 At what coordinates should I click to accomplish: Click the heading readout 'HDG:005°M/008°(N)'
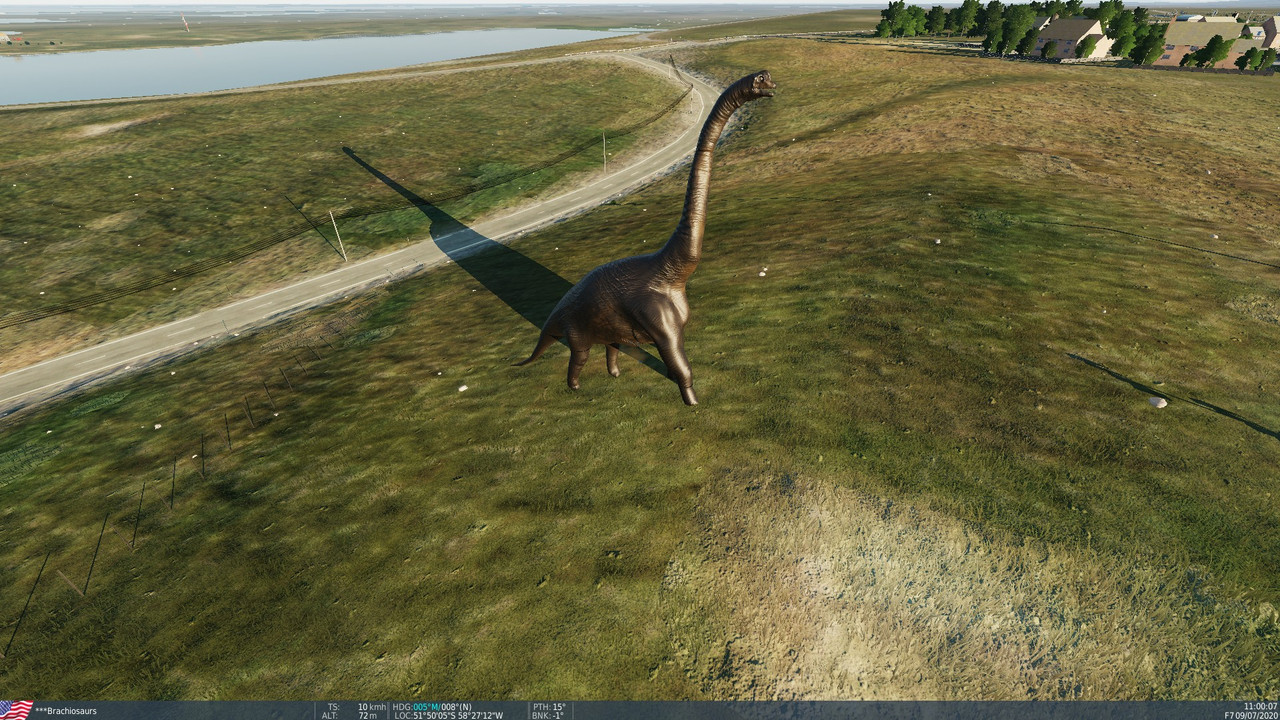[x=432, y=706]
